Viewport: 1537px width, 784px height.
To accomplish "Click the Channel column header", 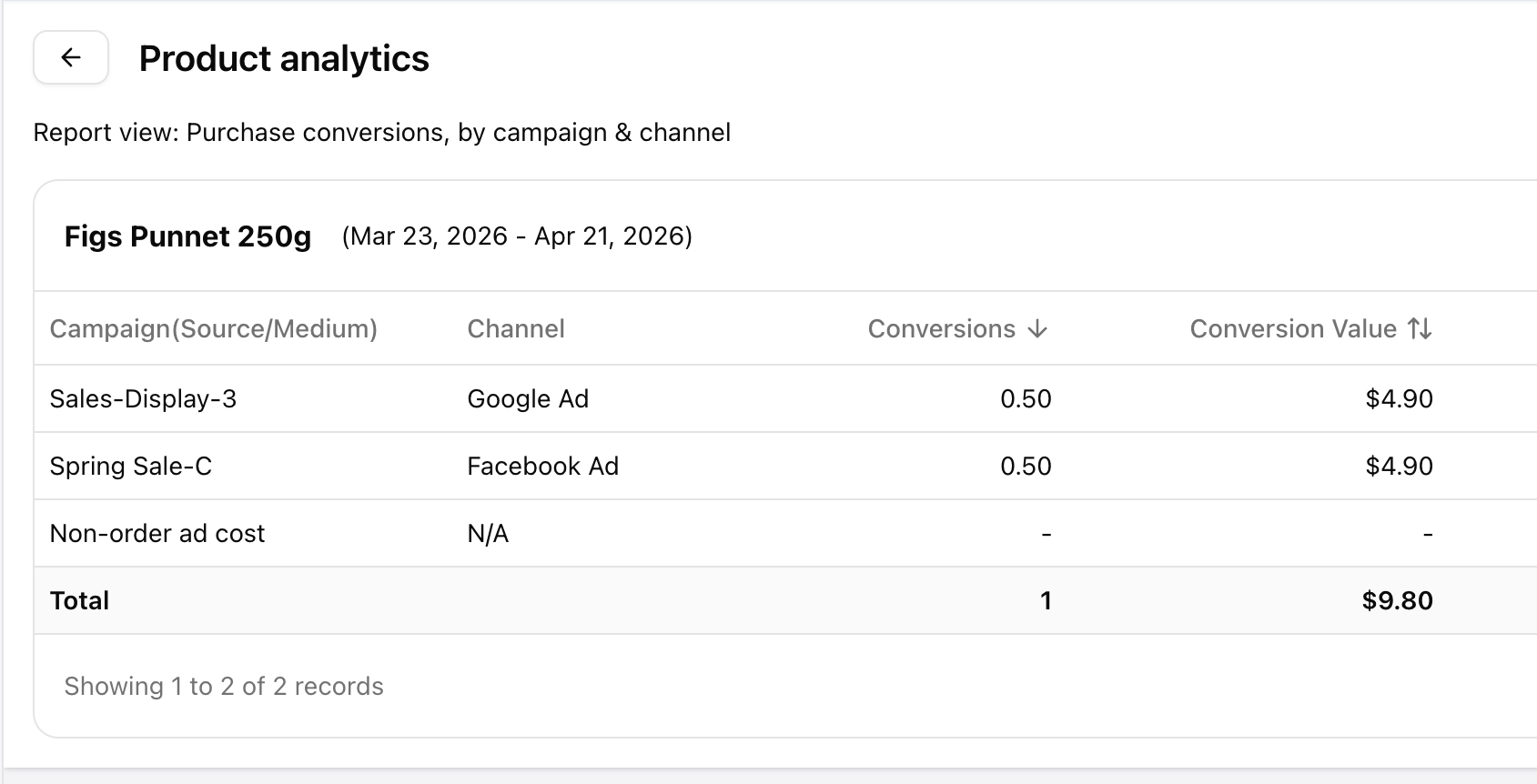I will coord(515,329).
